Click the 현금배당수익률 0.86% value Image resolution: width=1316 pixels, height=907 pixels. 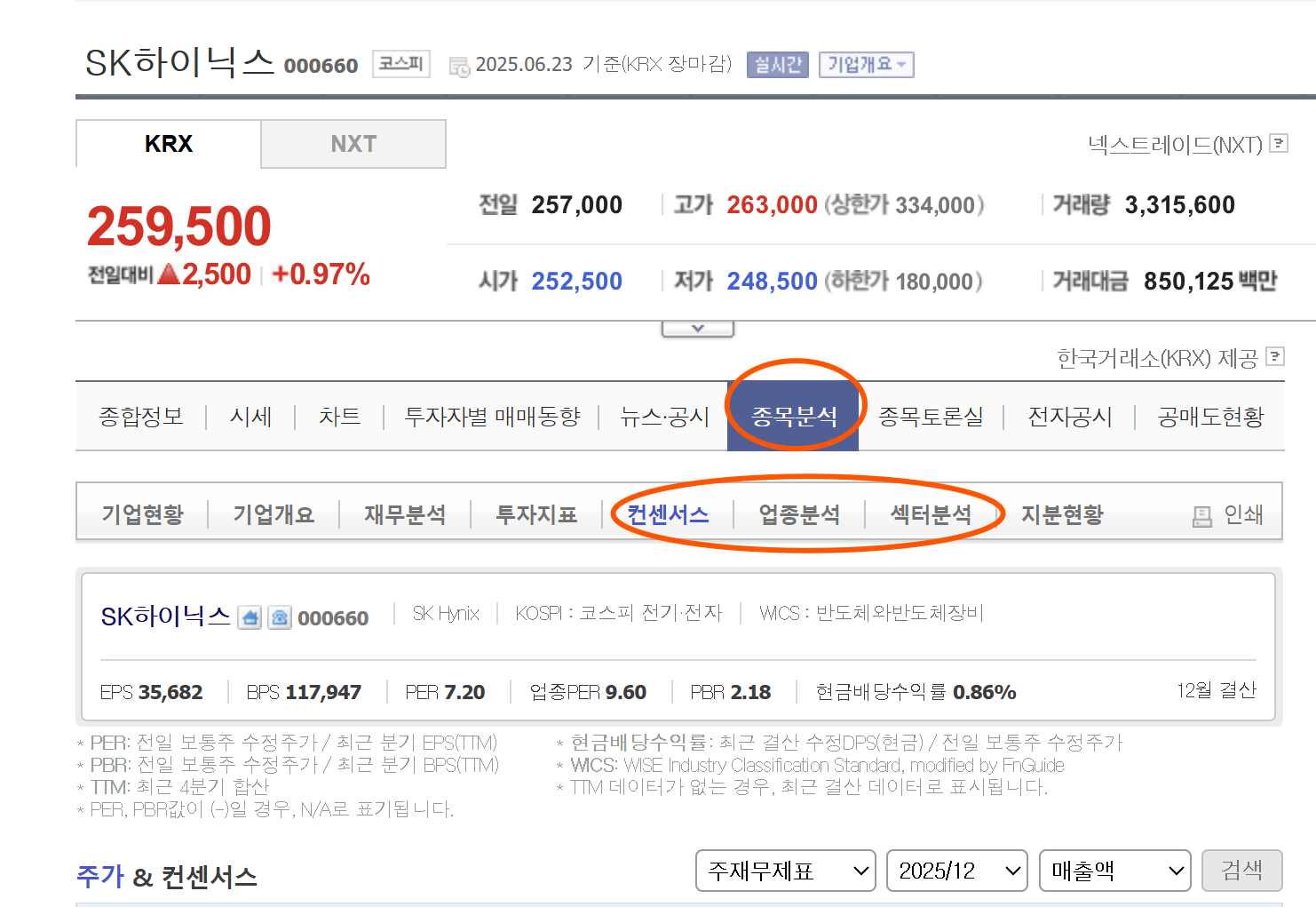tap(985, 692)
